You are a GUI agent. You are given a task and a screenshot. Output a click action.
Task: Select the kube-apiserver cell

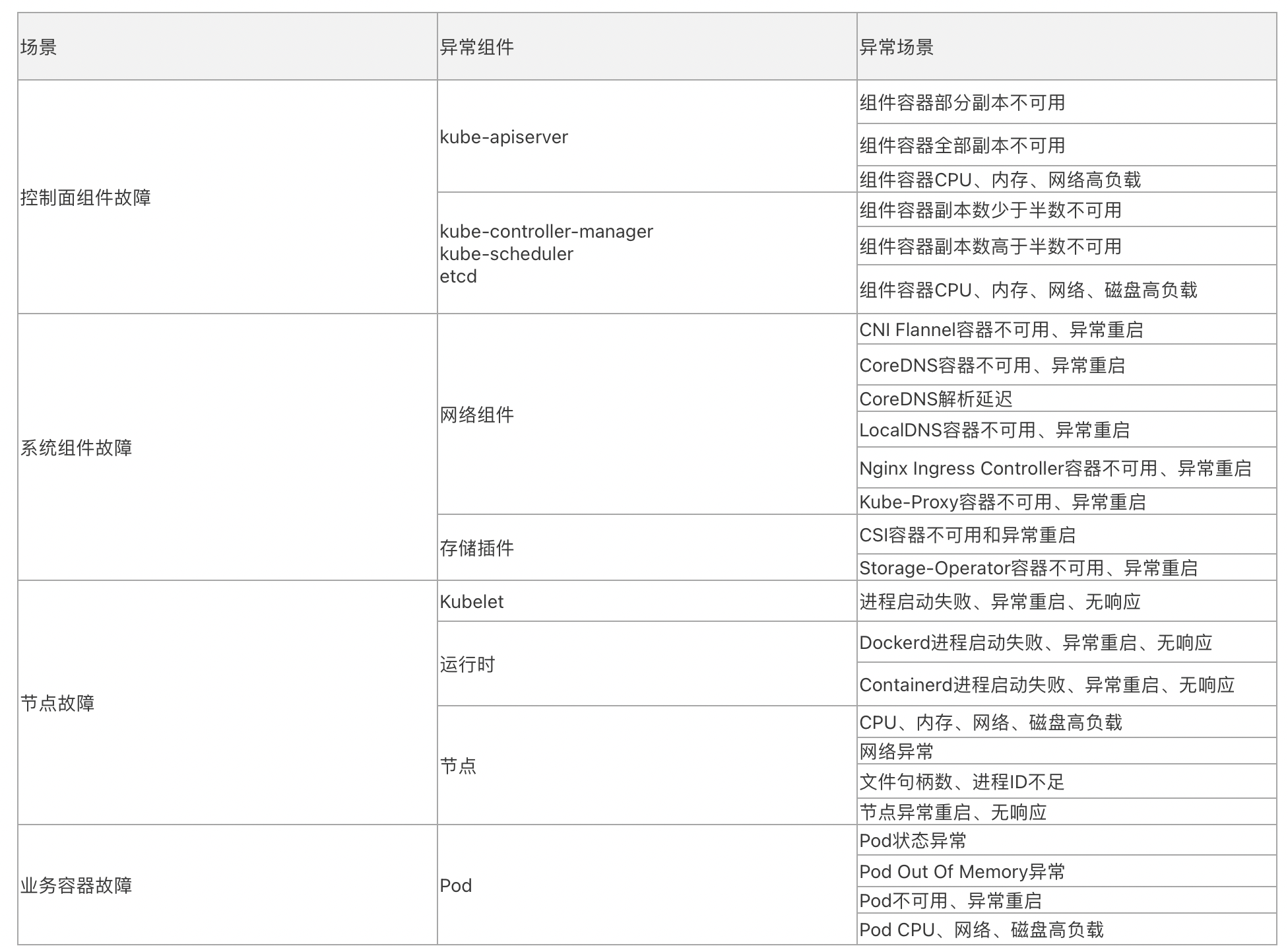tap(503, 137)
